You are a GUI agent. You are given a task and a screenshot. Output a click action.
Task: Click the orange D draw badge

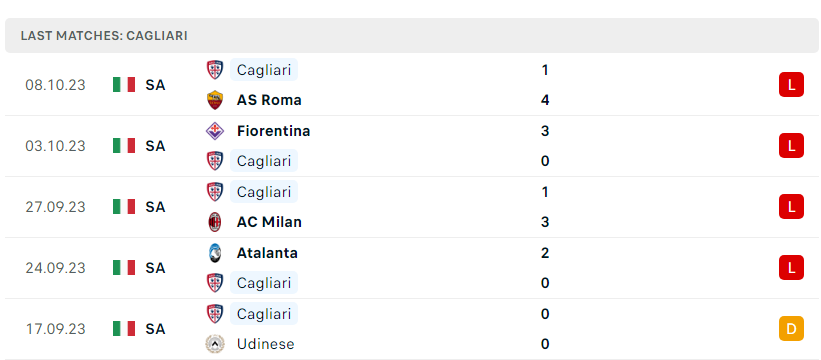tap(791, 329)
